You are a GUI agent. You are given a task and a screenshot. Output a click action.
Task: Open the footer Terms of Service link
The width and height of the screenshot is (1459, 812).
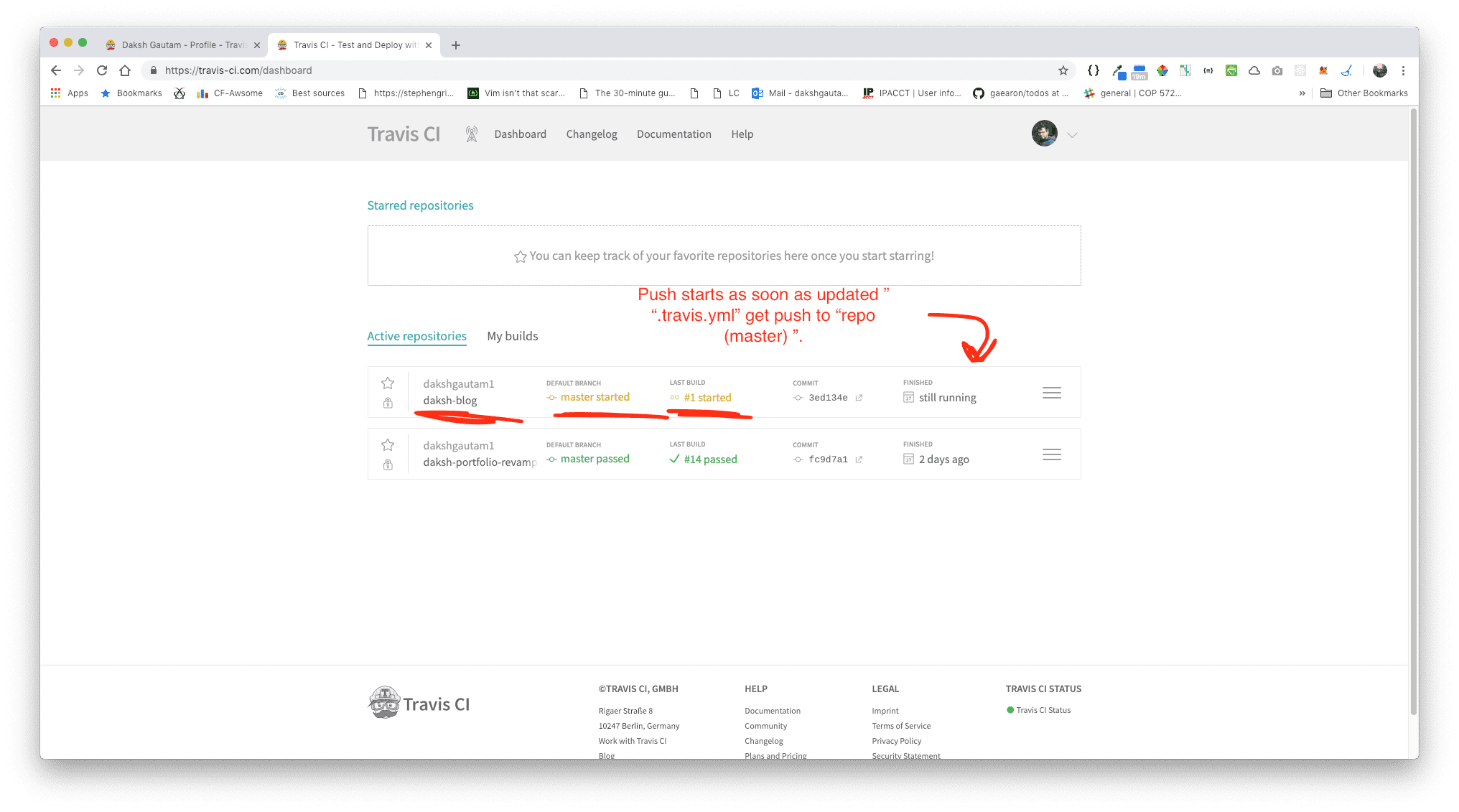click(901, 726)
